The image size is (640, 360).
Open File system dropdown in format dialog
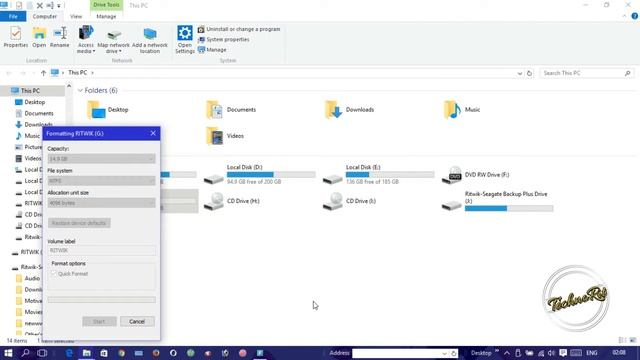pyautogui.click(x=101, y=181)
